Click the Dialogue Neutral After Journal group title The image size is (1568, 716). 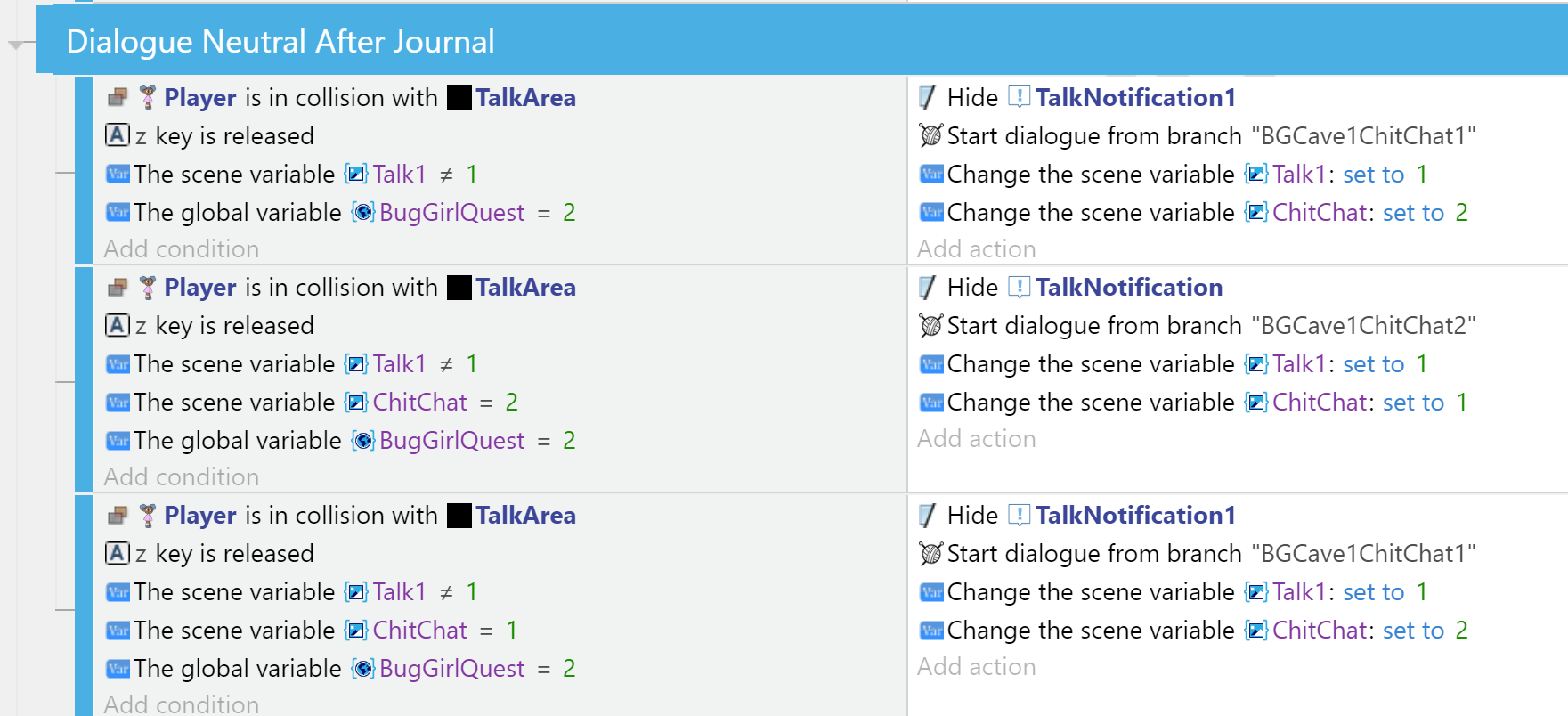(x=280, y=42)
